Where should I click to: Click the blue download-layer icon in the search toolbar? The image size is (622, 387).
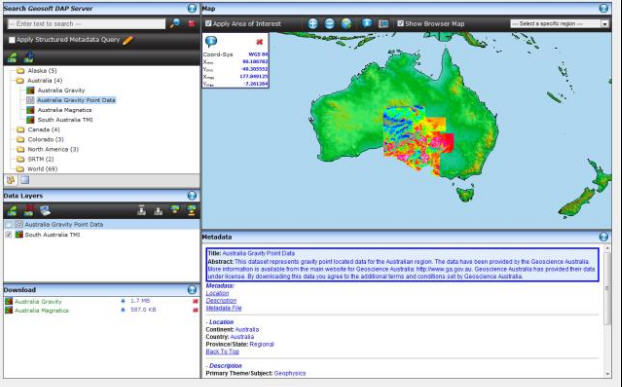pyautogui.click(x=29, y=57)
